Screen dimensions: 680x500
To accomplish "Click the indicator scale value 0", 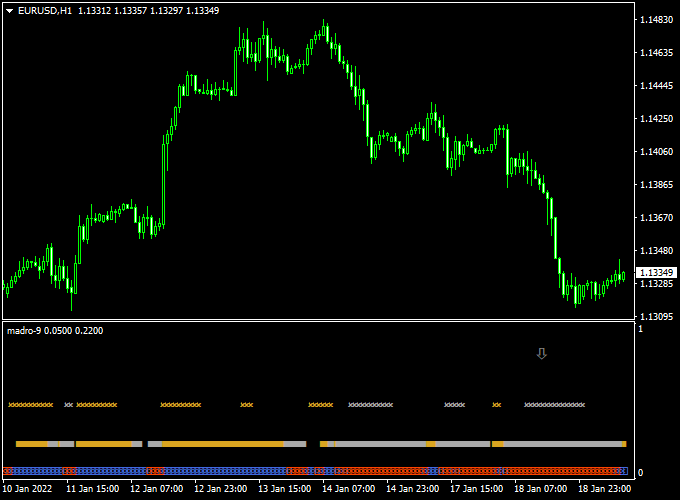I will click(x=641, y=473).
